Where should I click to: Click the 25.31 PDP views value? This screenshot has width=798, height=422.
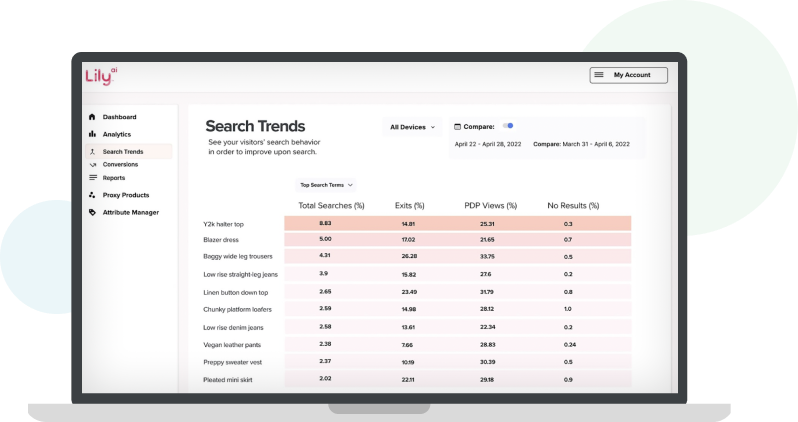click(487, 224)
